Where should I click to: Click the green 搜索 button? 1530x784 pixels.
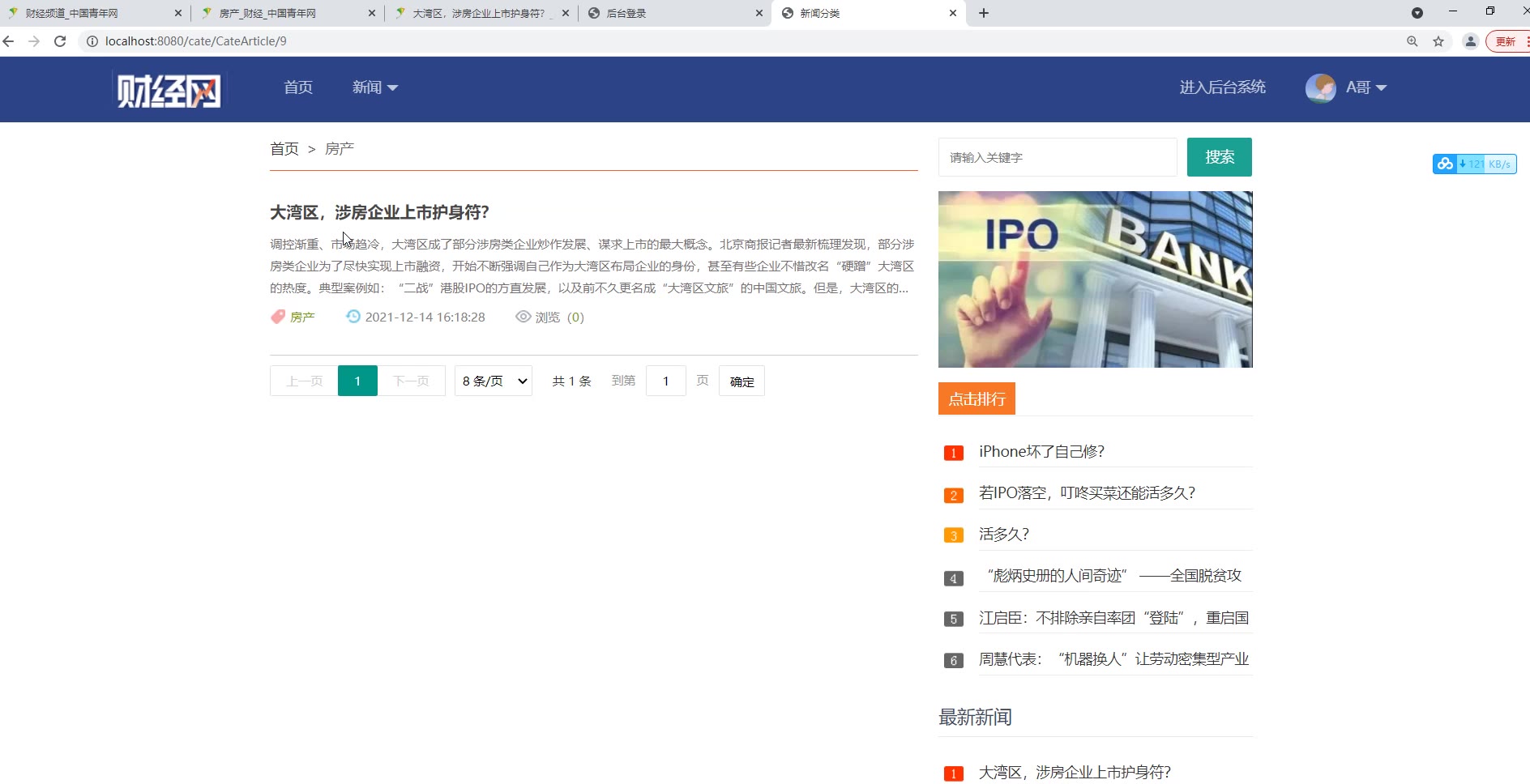pyautogui.click(x=1220, y=157)
